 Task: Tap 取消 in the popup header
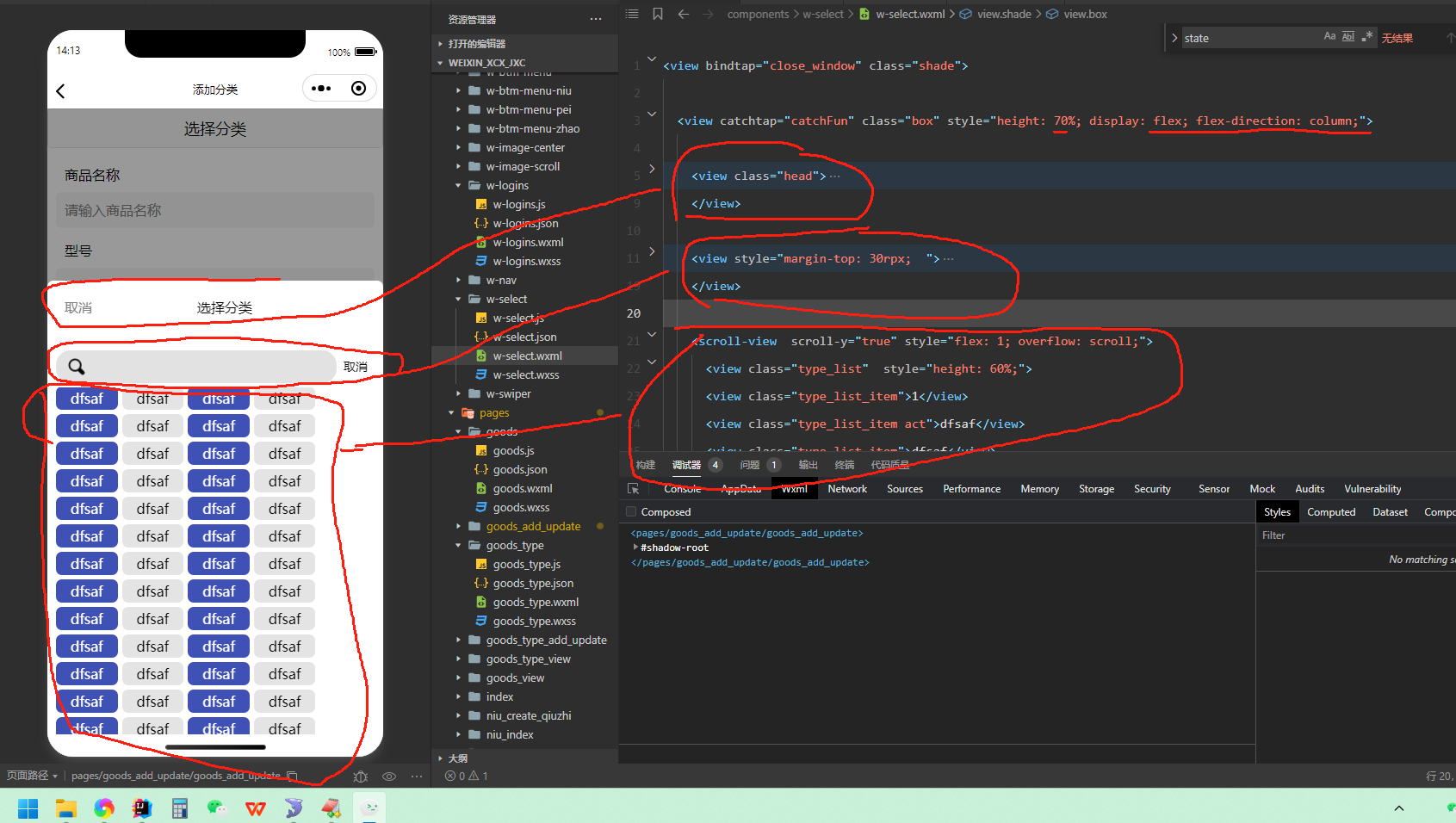point(78,307)
